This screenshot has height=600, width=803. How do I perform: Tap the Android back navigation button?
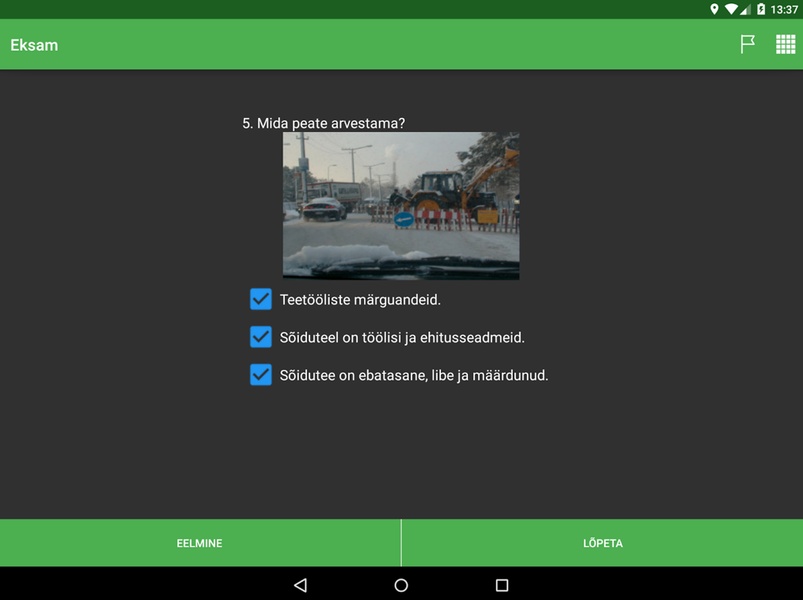point(301,585)
